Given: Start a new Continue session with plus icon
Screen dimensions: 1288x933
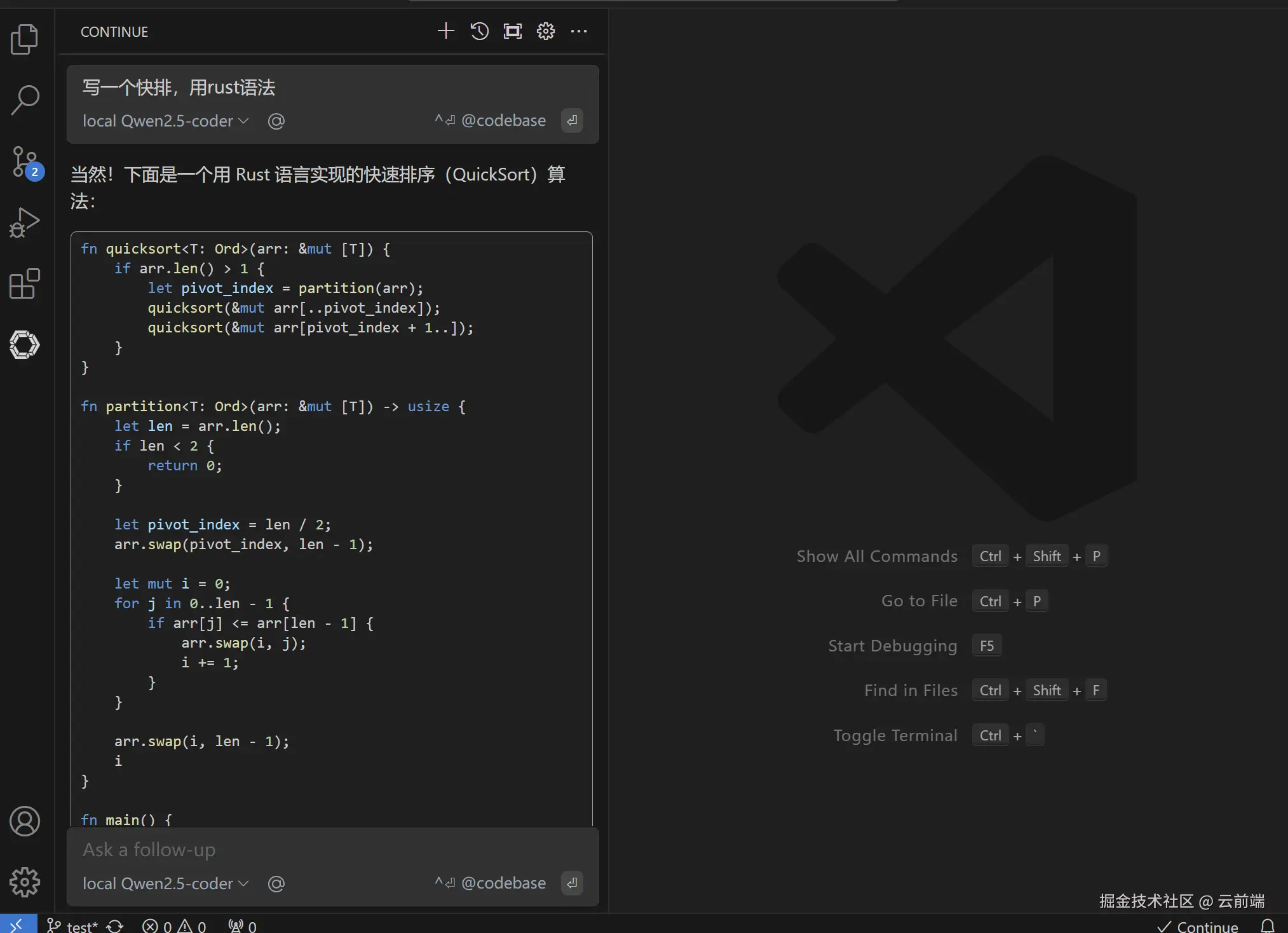Looking at the screenshot, I should pyautogui.click(x=446, y=31).
